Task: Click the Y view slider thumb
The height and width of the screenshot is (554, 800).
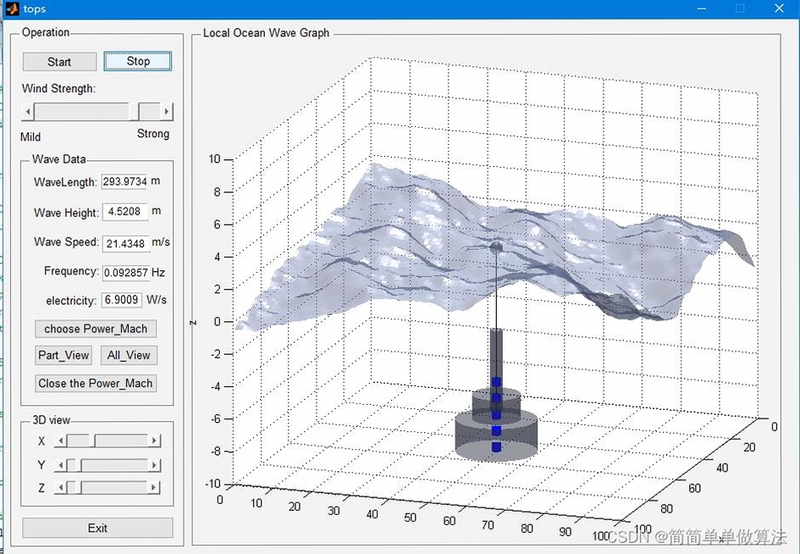Action: click(x=79, y=465)
